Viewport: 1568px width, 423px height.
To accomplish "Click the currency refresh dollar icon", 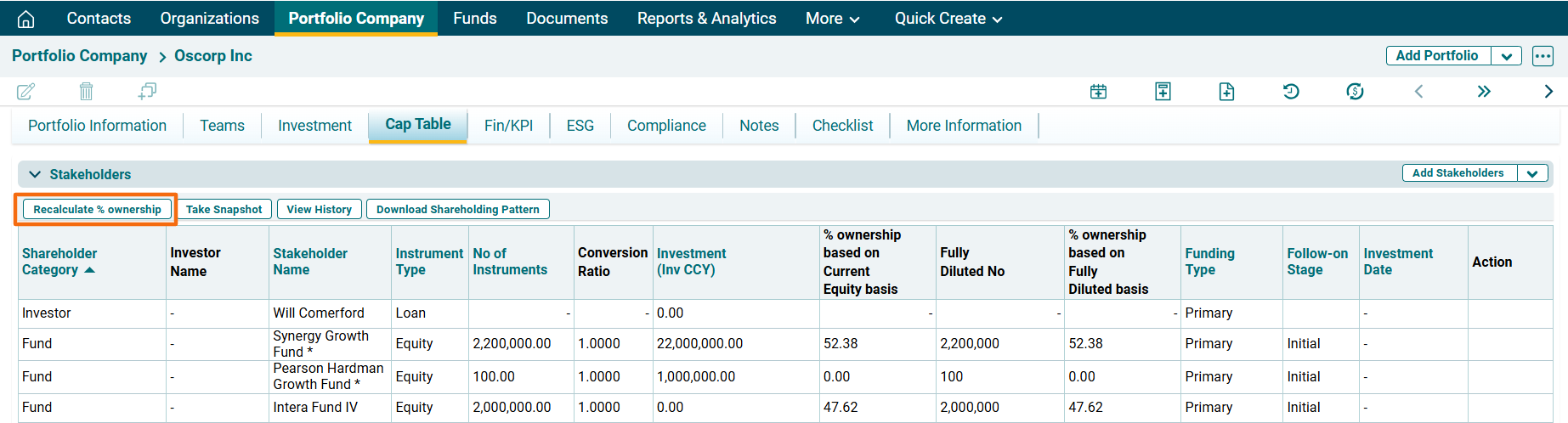I will click(x=1355, y=91).
